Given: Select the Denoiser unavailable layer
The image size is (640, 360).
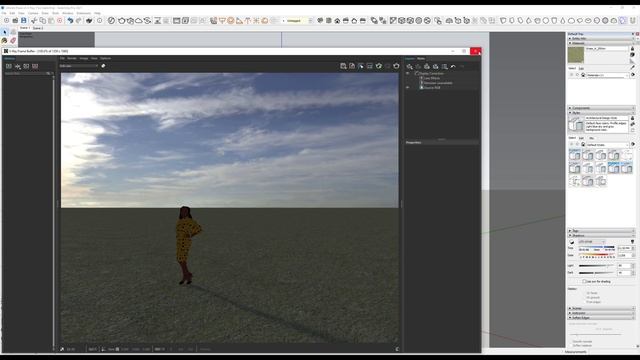Looking at the screenshot, I should pyautogui.click(x=438, y=83).
